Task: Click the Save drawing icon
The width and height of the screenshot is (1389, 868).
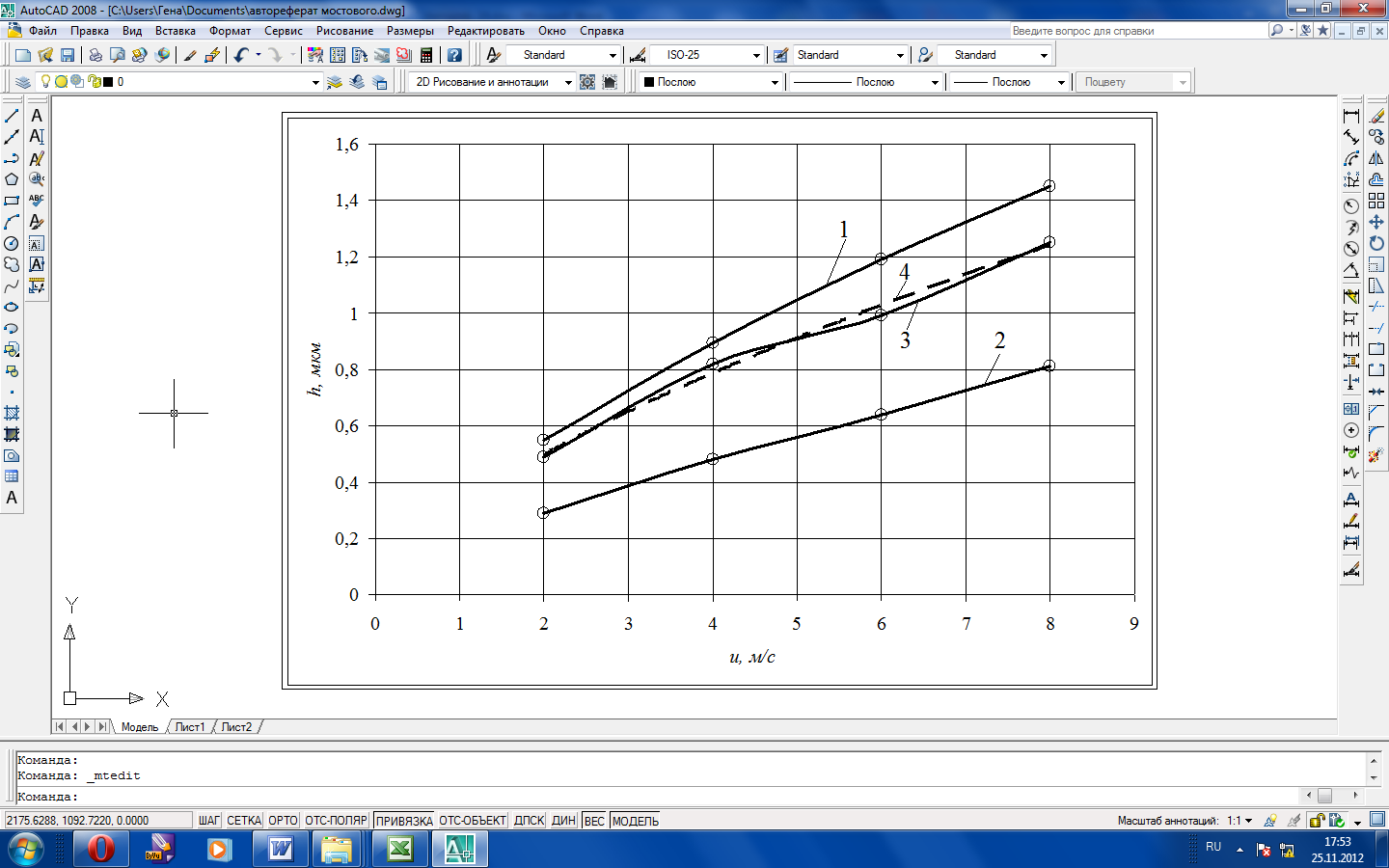Action: coord(68,55)
